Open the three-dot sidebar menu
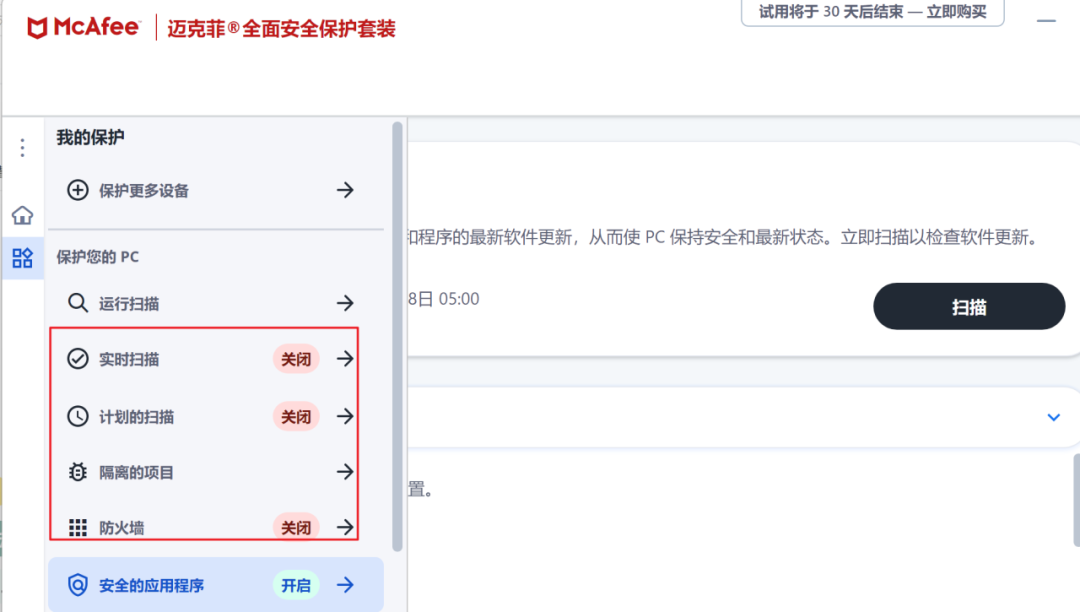1080x612 pixels. [x=23, y=147]
